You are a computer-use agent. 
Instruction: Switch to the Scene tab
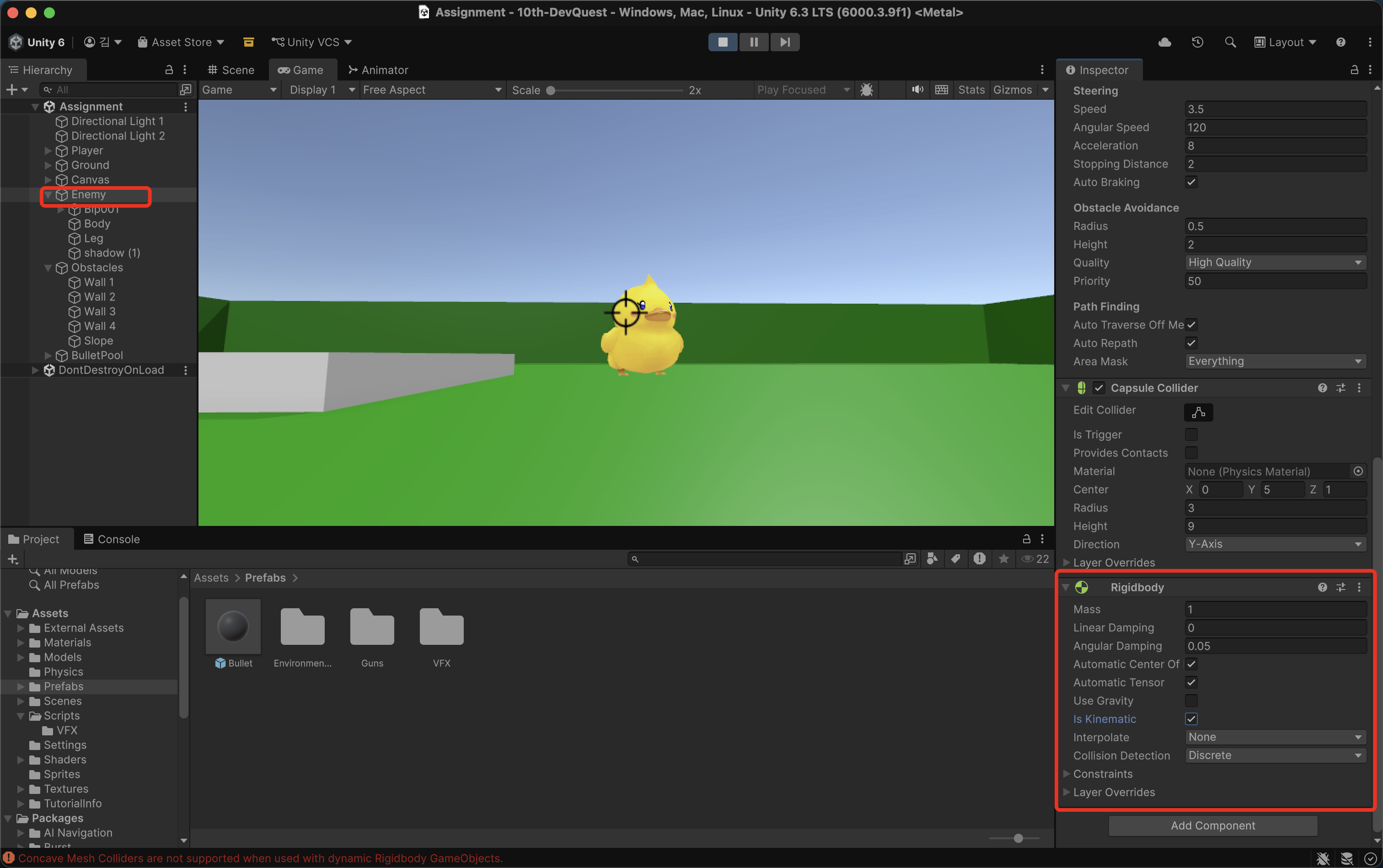pyautogui.click(x=231, y=70)
